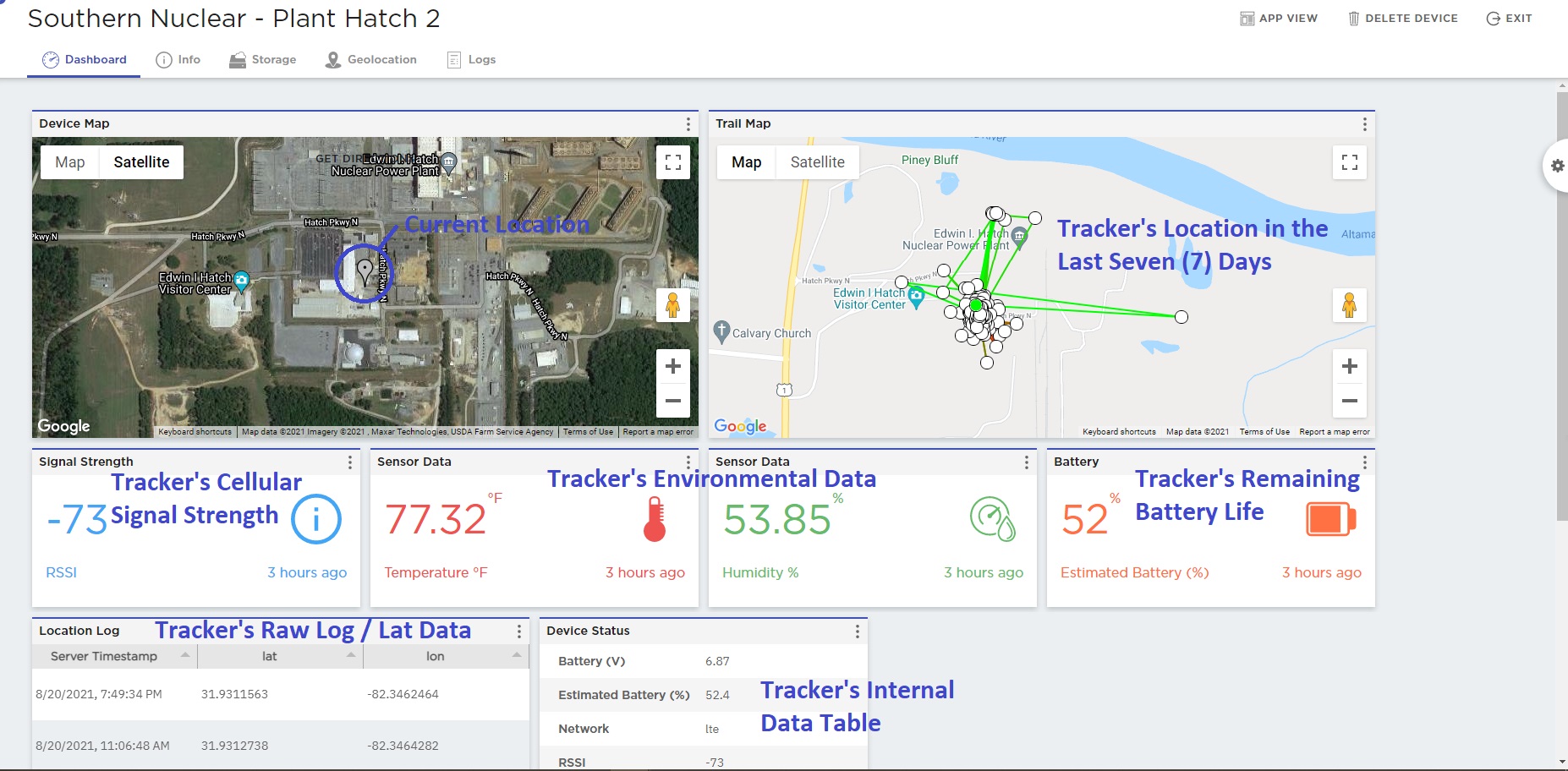Zoom out on the Trail Map
1568x771 pixels.
click(x=1350, y=401)
